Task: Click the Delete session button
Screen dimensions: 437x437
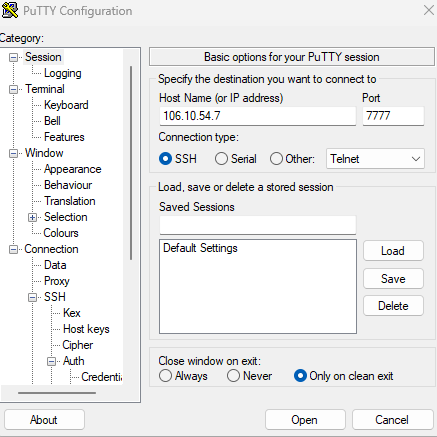Action: click(393, 306)
